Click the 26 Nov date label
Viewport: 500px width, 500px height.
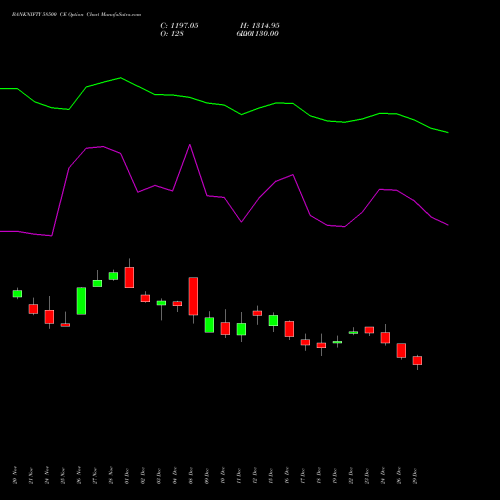pyautogui.click(x=79, y=475)
